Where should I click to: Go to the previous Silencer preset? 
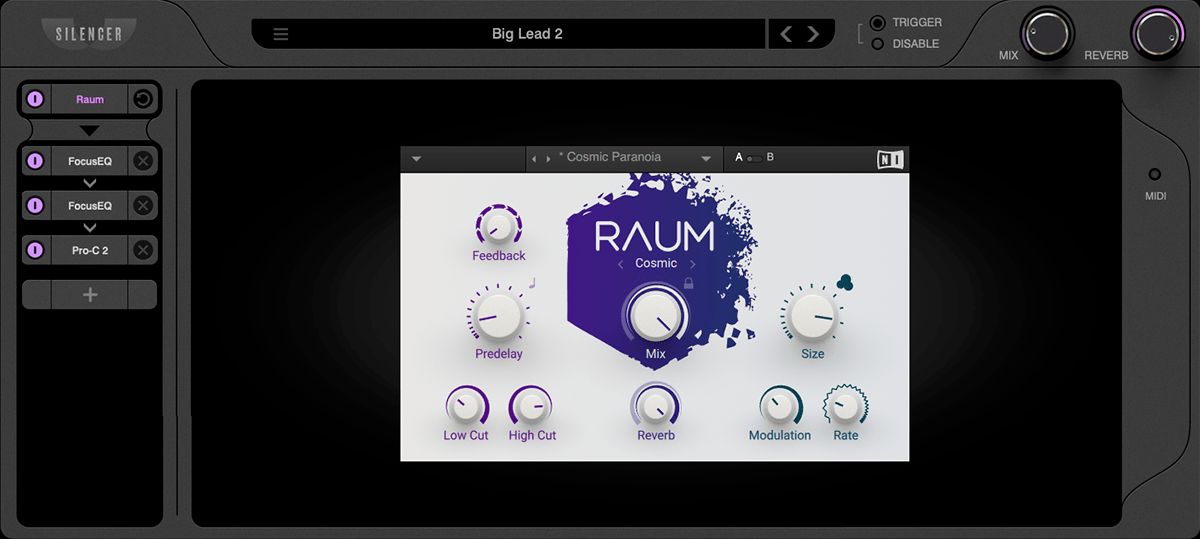[786, 34]
